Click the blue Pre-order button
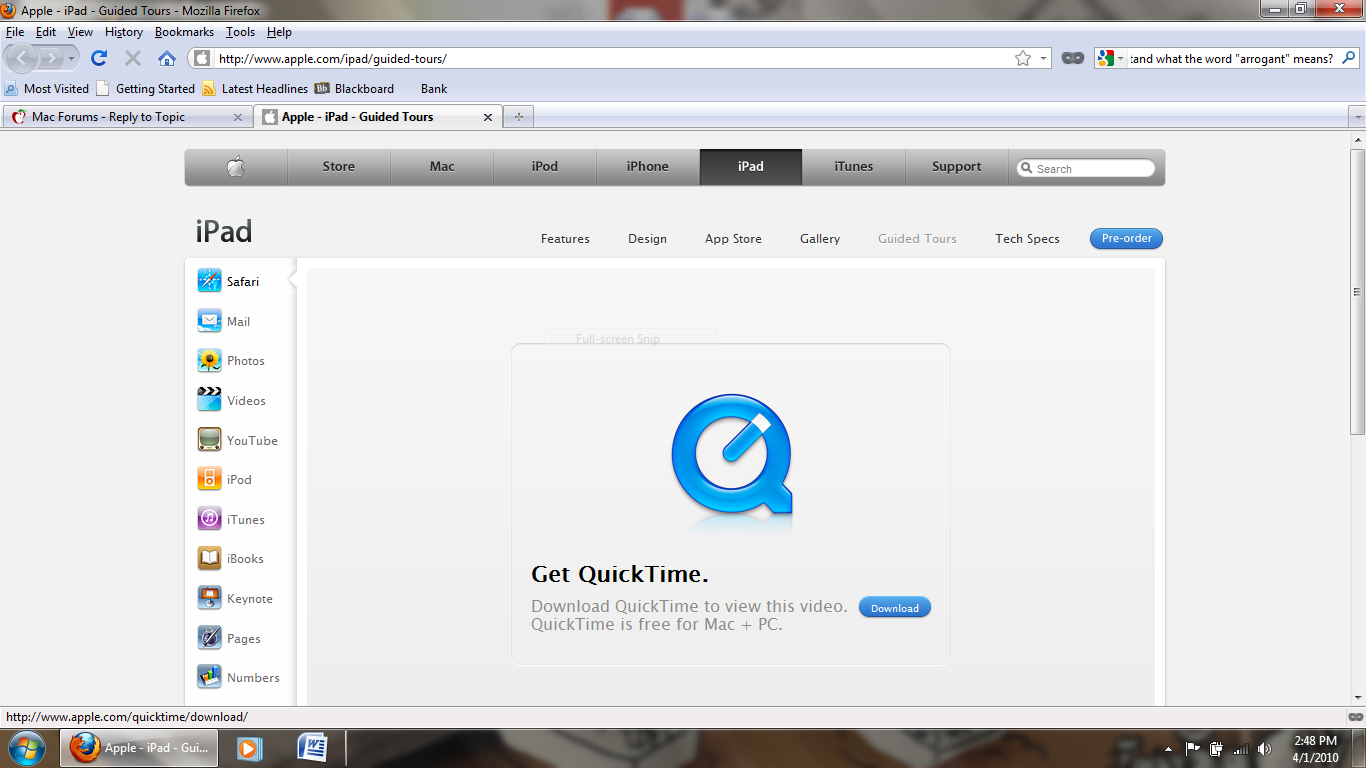 point(1126,238)
